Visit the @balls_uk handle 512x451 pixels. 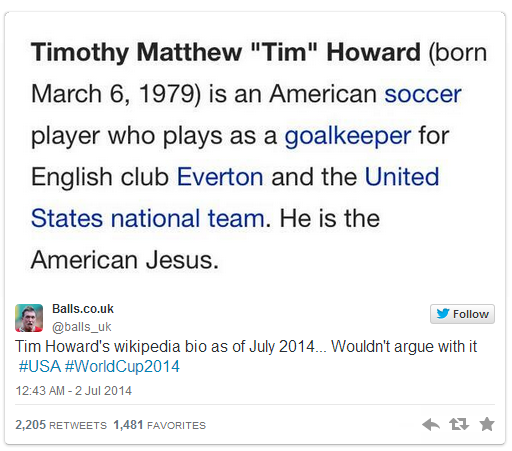(82, 327)
